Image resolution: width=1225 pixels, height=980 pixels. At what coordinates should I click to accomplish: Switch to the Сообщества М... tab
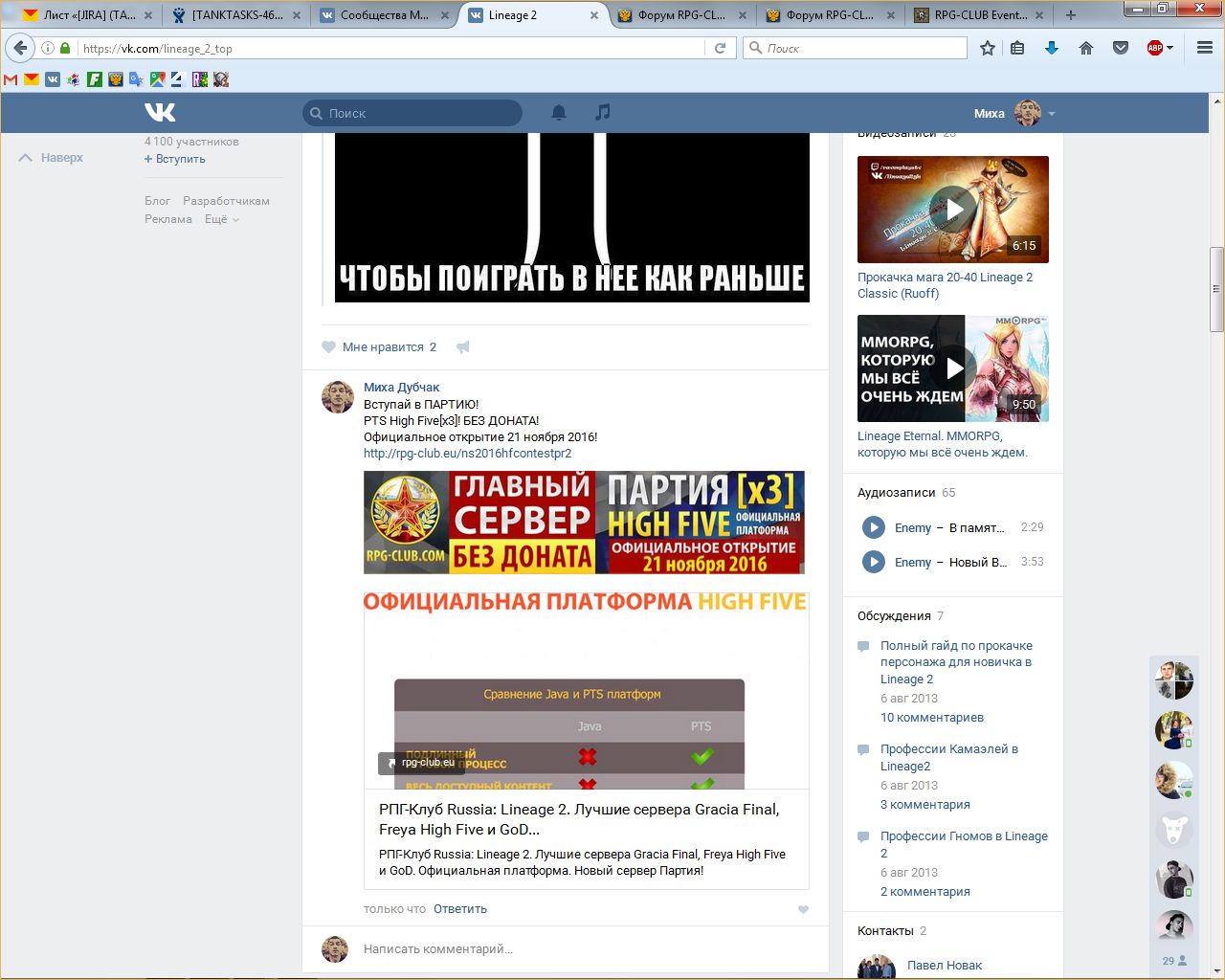[x=385, y=15]
